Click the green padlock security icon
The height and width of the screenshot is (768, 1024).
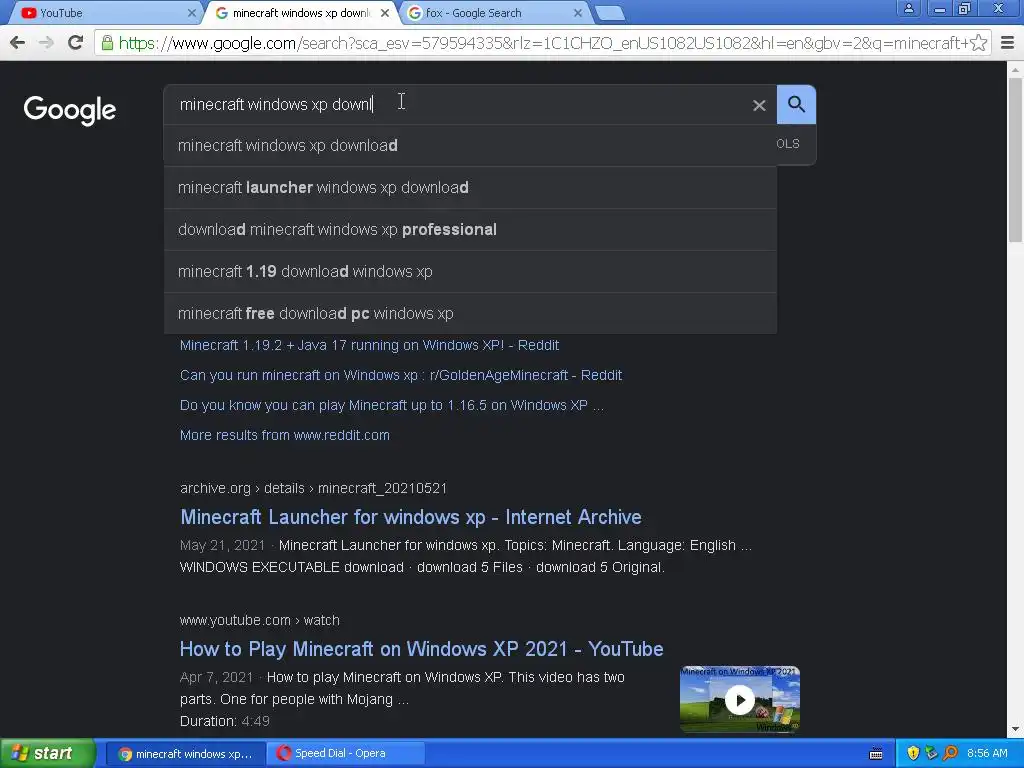pyautogui.click(x=107, y=43)
